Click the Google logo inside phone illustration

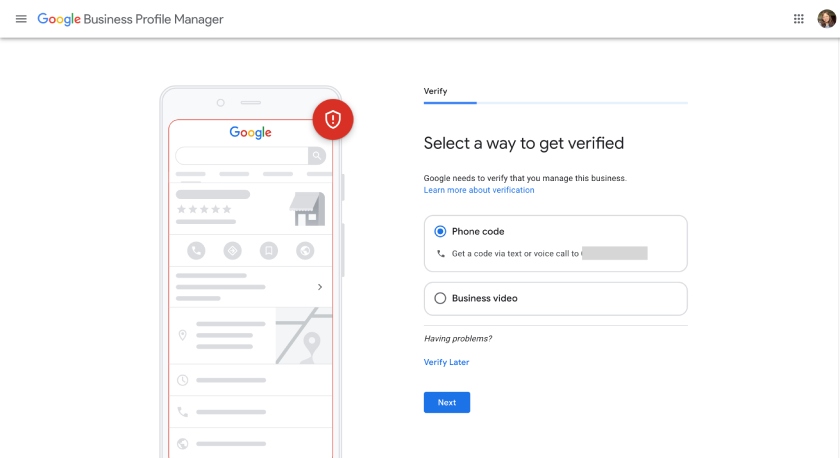[250, 133]
